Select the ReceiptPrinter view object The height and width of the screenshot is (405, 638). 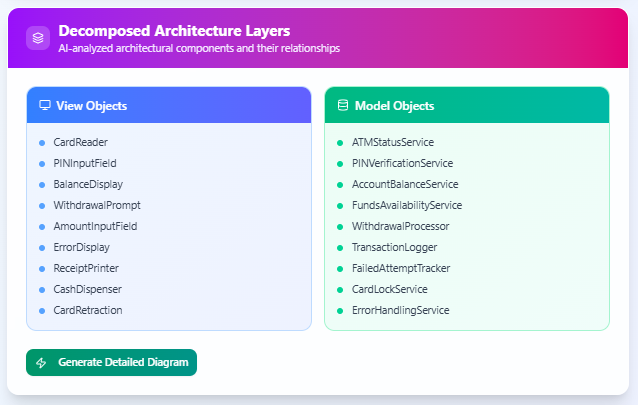[x=88, y=268]
